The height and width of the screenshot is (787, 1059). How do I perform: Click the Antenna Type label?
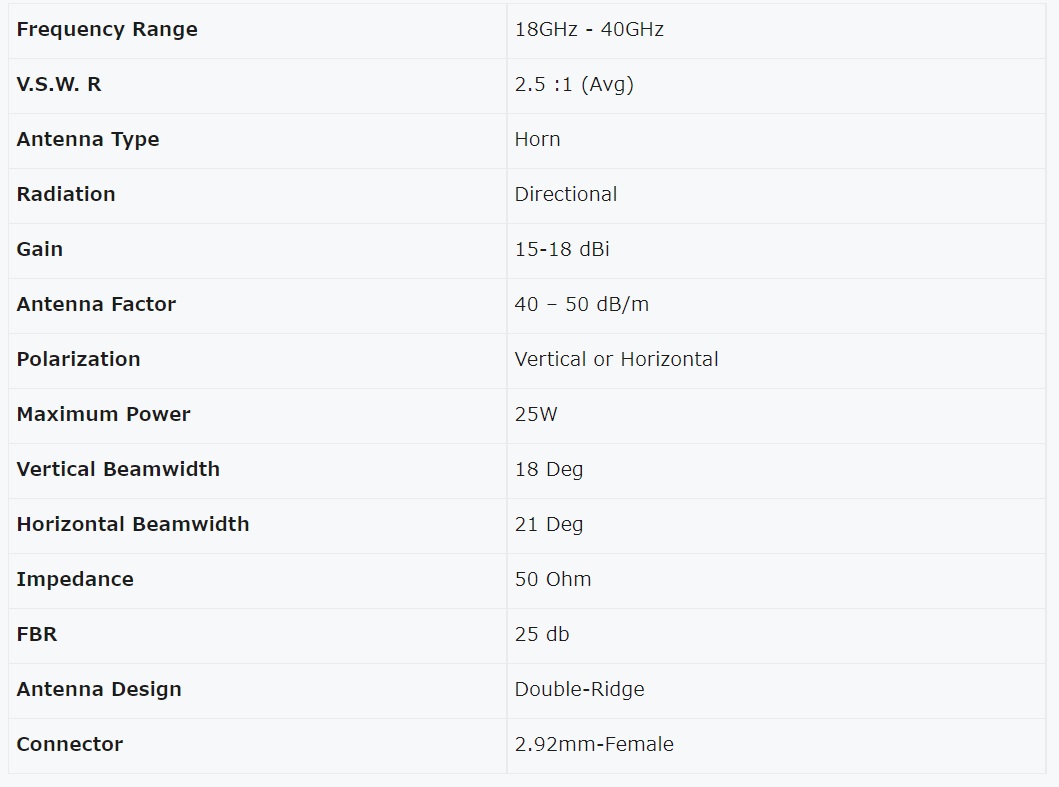pos(88,140)
